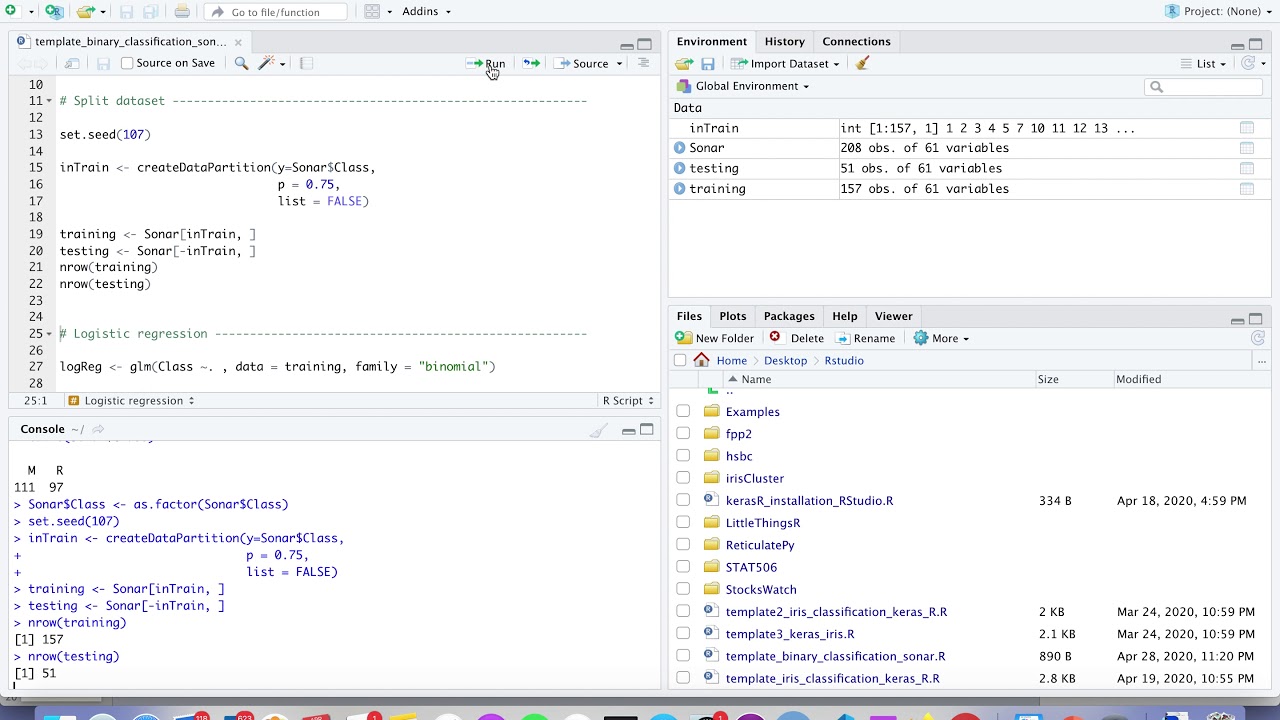This screenshot has height=720, width=1280.
Task: Click the Source button
Action: pyautogui.click(x=581, y=63)
